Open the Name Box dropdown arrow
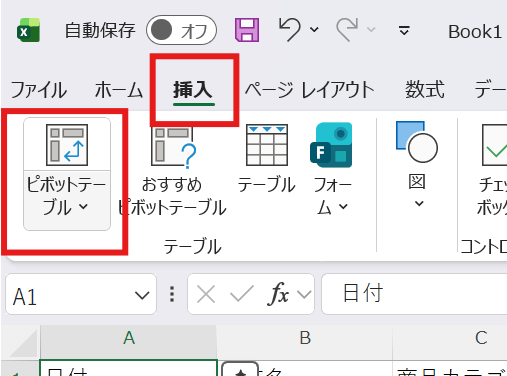 tap(142, 295)
